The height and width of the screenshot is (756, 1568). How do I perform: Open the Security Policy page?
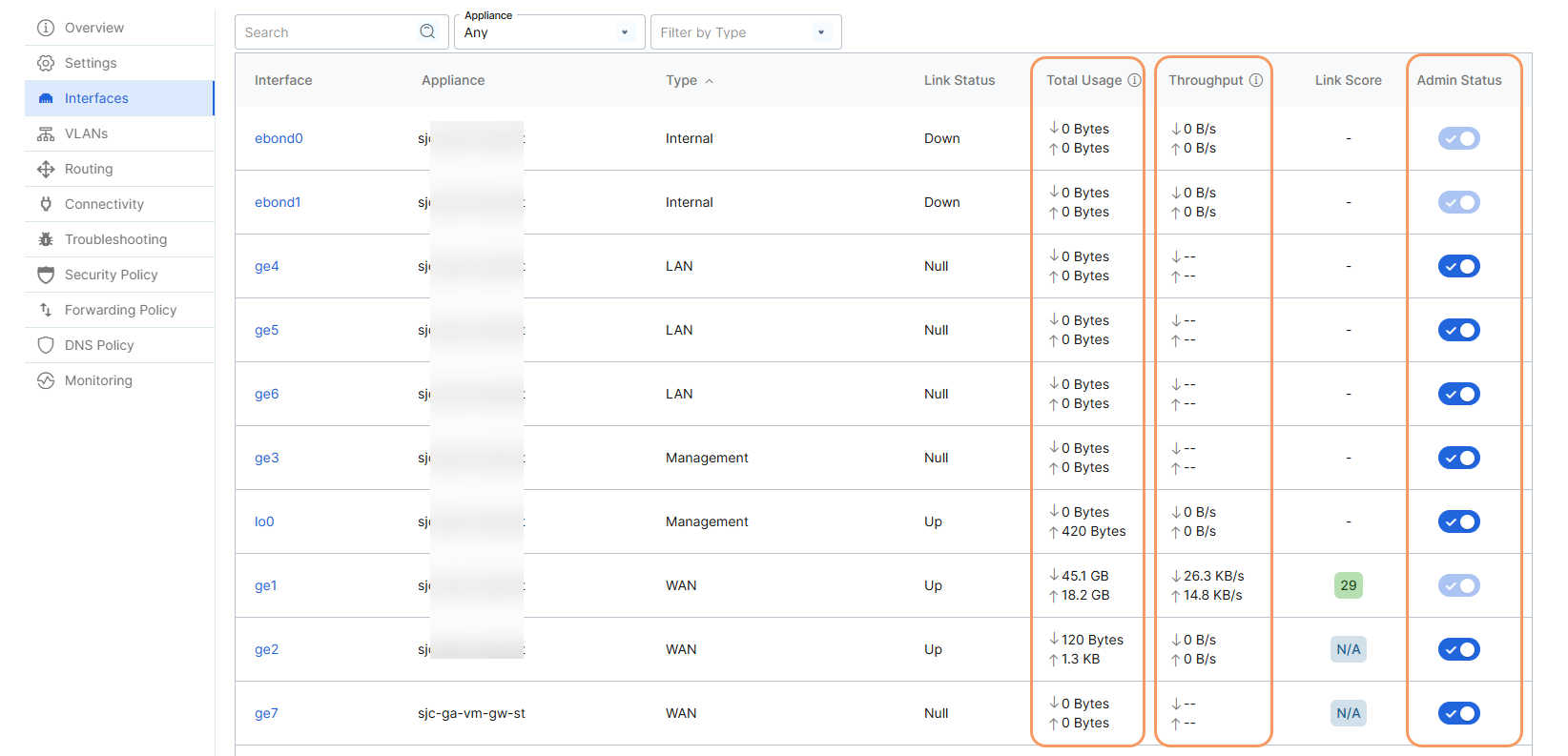(x=119, y=275)
